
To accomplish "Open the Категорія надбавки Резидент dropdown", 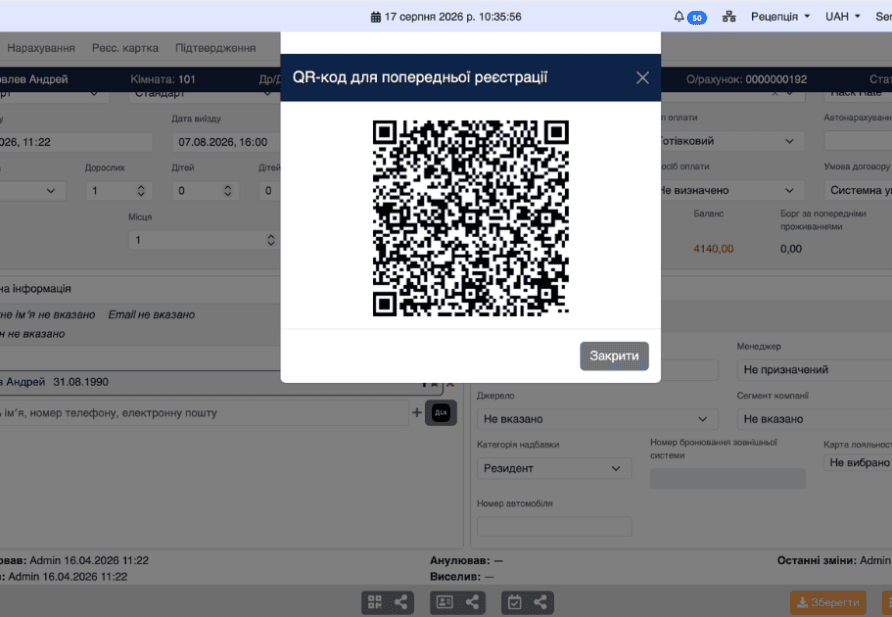I will [x=554, y=469].
